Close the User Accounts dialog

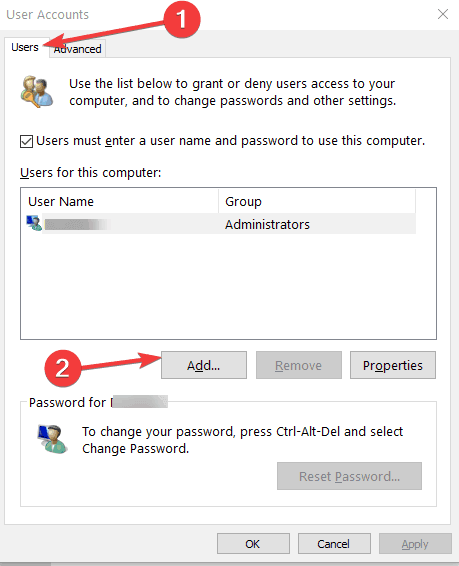coord(443,14)
